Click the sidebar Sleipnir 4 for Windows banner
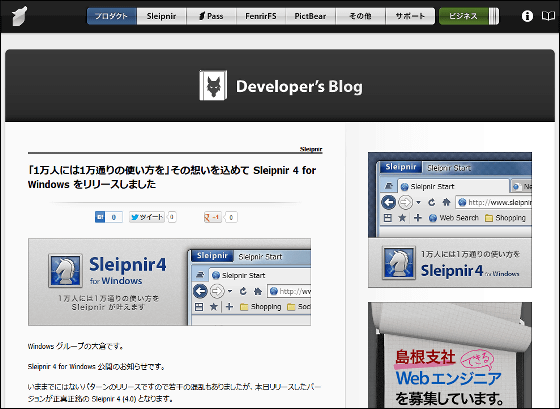This screenshot has width=560, height=409. [450, 220]
